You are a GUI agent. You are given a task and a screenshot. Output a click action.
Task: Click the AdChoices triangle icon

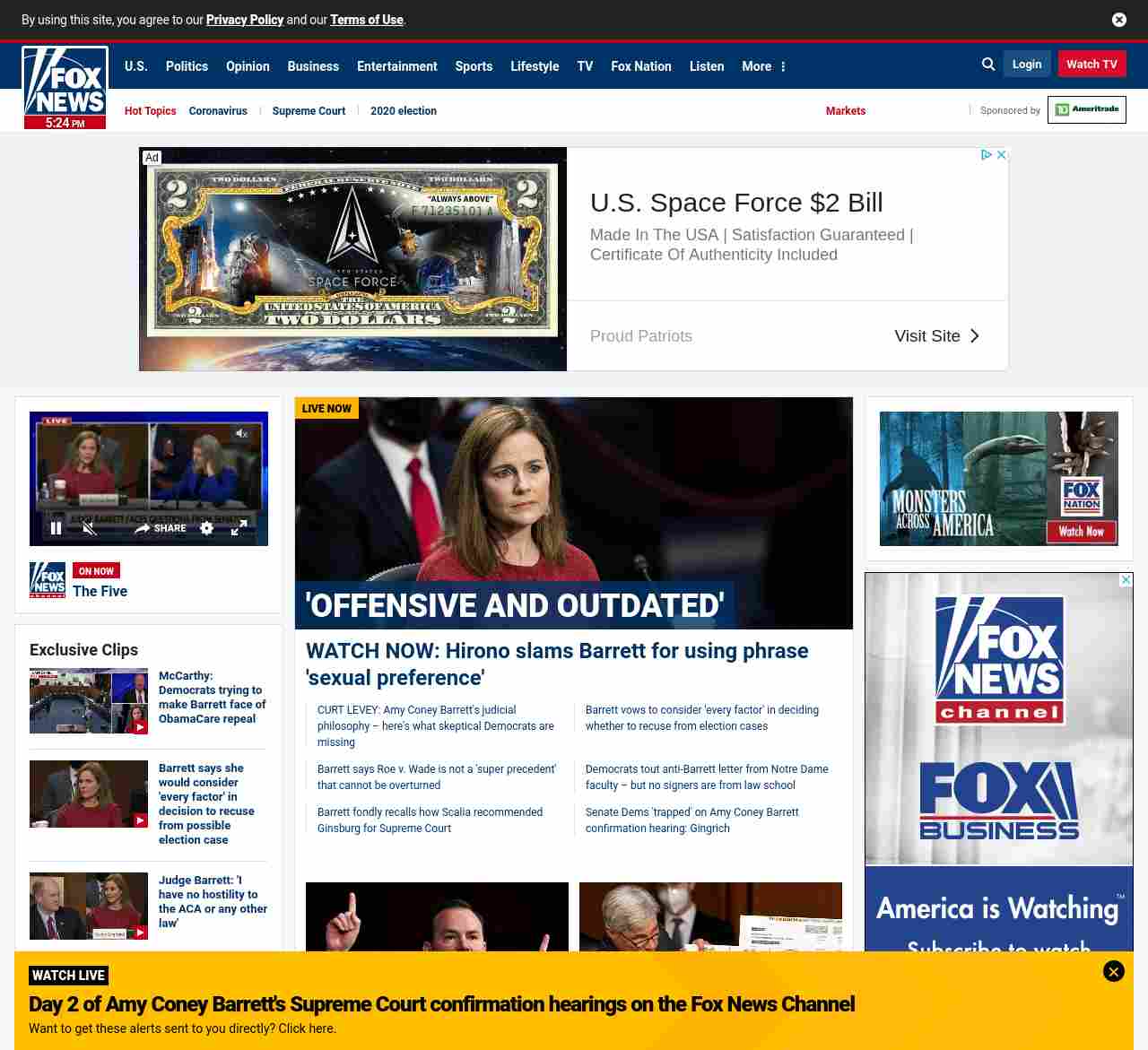click(x=986, y=155)
